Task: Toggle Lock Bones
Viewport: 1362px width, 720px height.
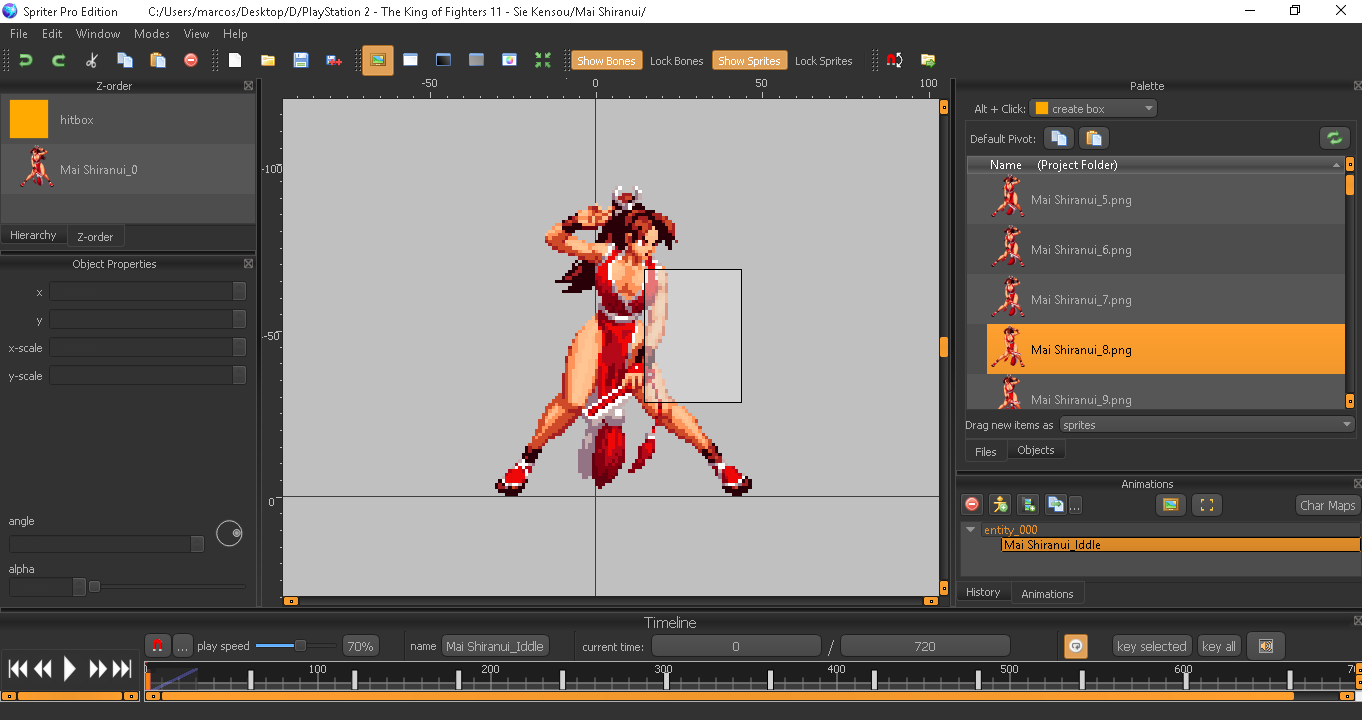Action: [x=677, y=60]
